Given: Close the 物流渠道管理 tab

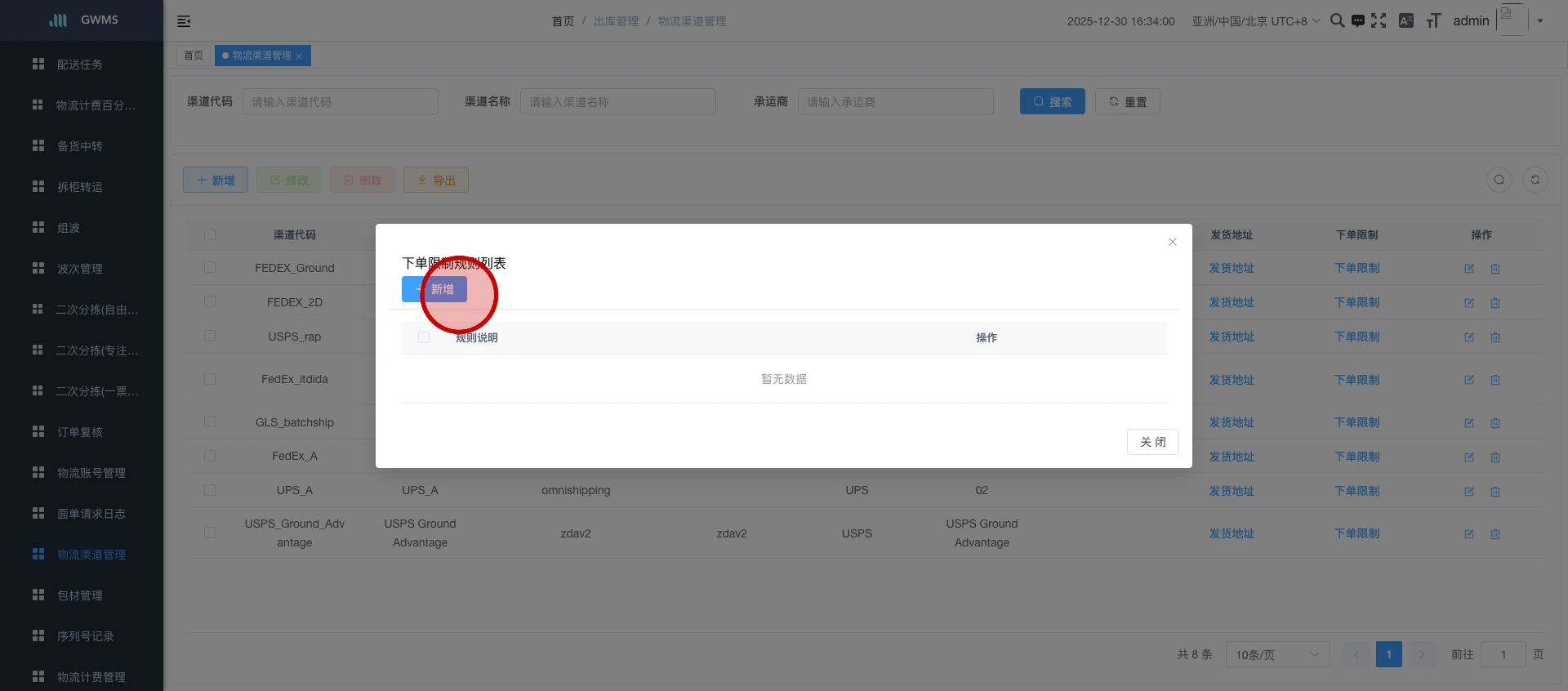Looking at the screenshot, I should (299, 56).
